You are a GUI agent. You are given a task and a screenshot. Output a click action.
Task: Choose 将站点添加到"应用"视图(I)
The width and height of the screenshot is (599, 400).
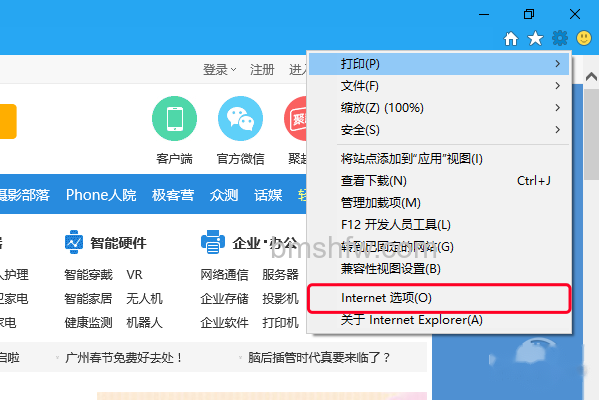click(x=439, y=159)
